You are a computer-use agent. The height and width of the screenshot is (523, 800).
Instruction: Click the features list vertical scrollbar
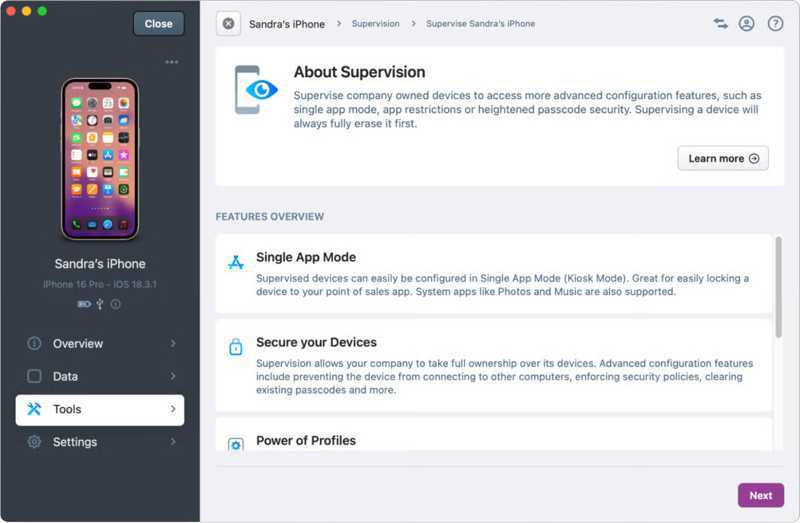coord(779,288)
